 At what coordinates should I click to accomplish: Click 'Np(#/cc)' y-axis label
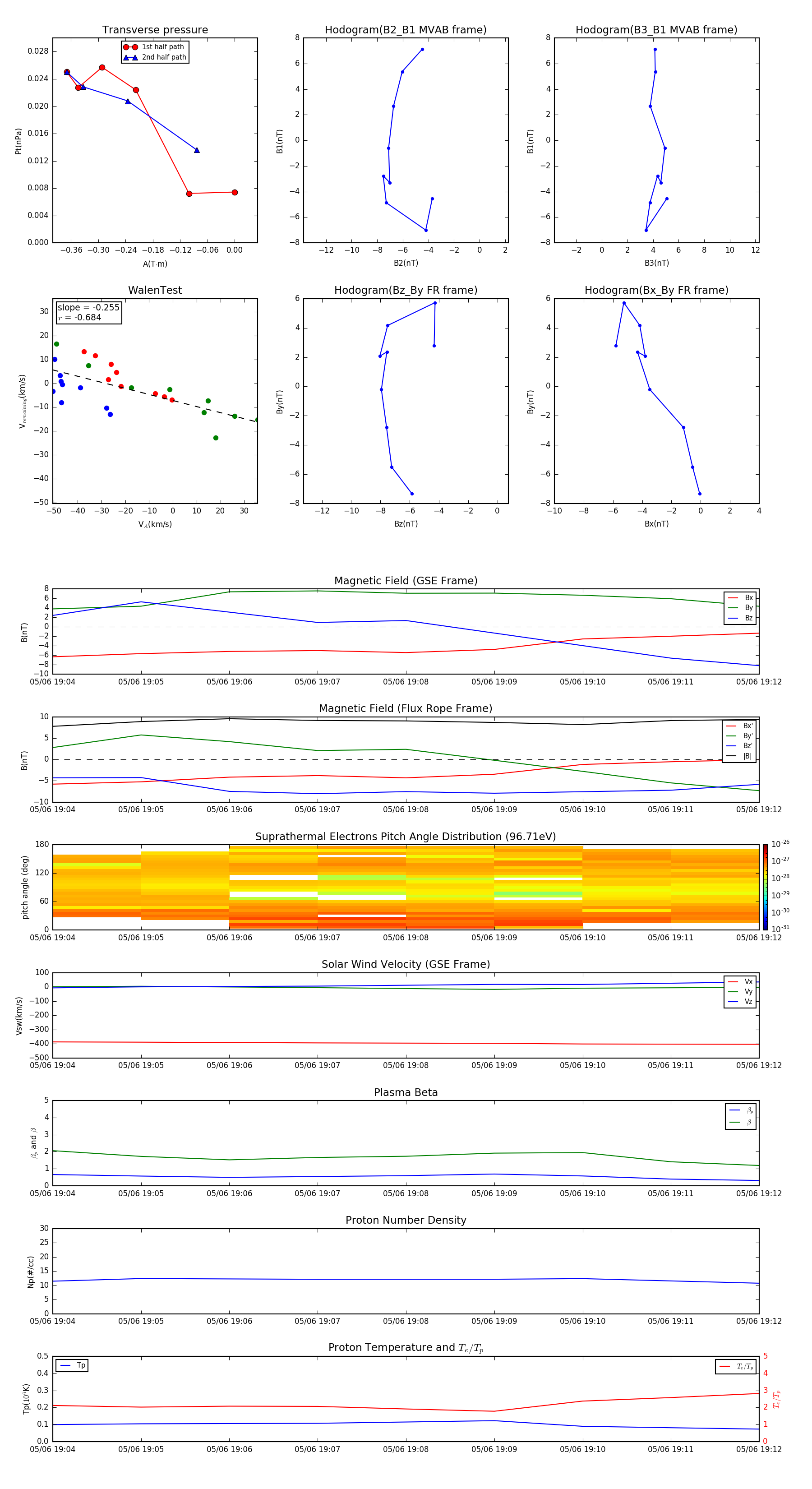tap(31, 1272)
